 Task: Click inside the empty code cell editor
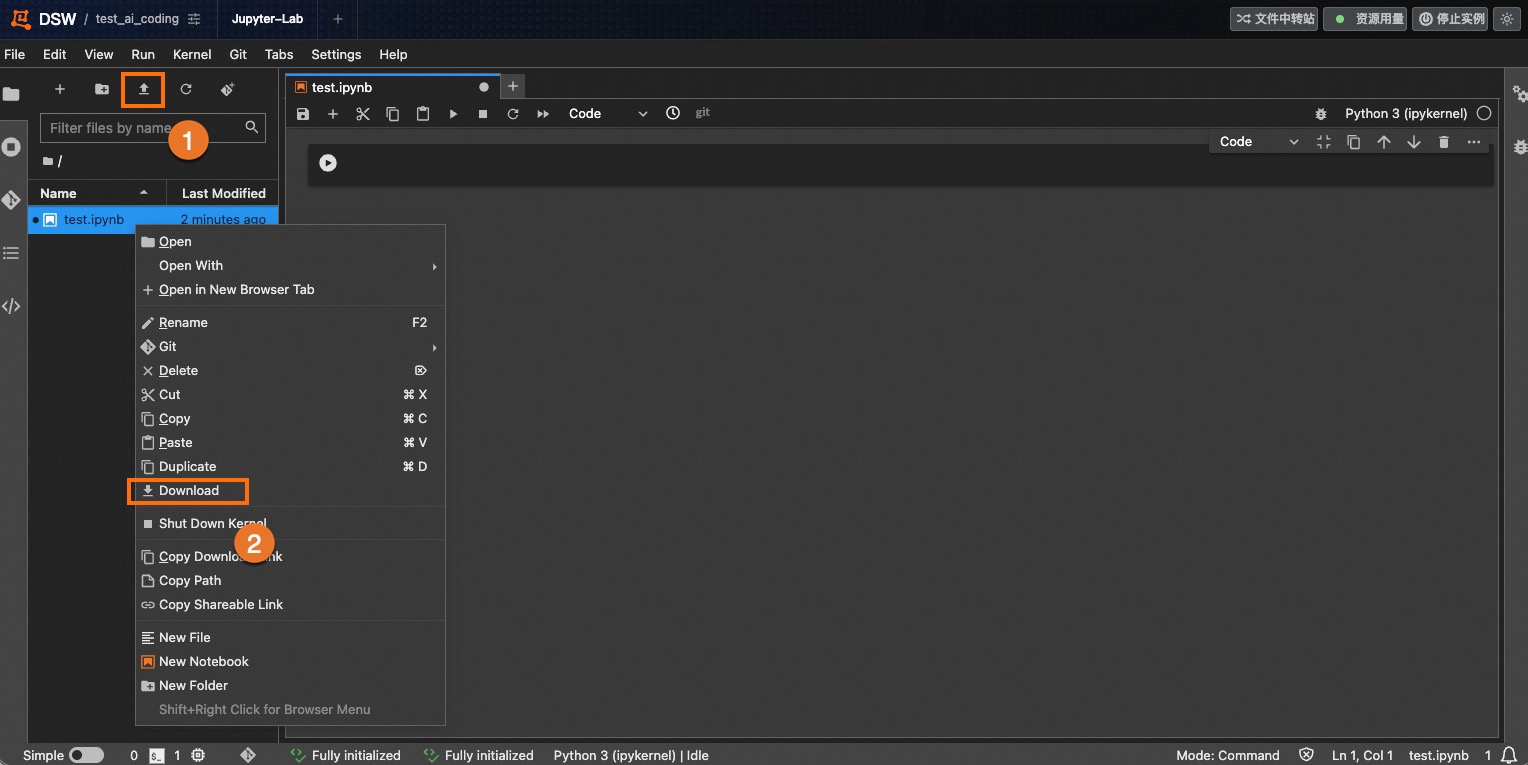click(x=915, y=163)
